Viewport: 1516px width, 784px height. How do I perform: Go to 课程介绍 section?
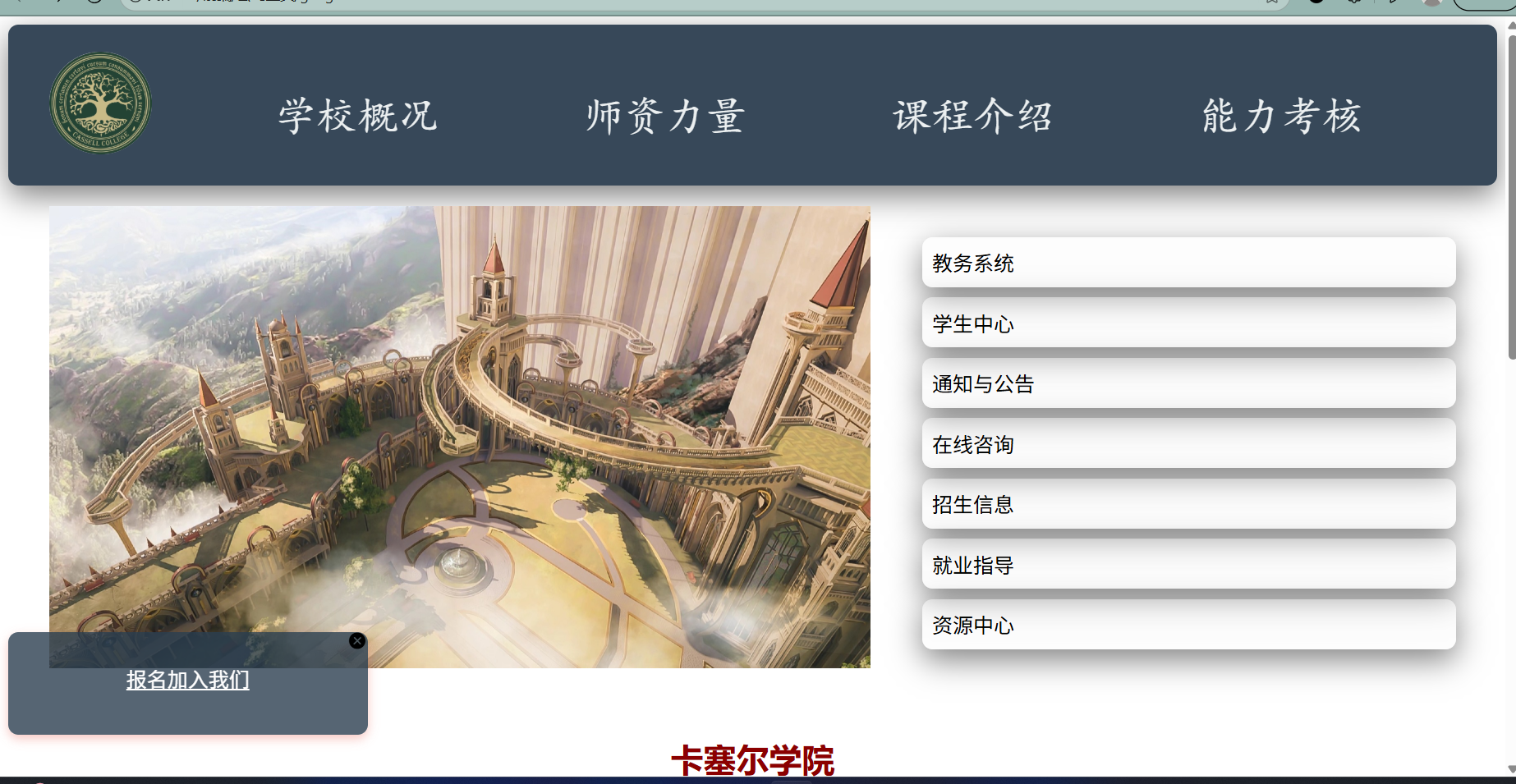[x=973, y=116]
